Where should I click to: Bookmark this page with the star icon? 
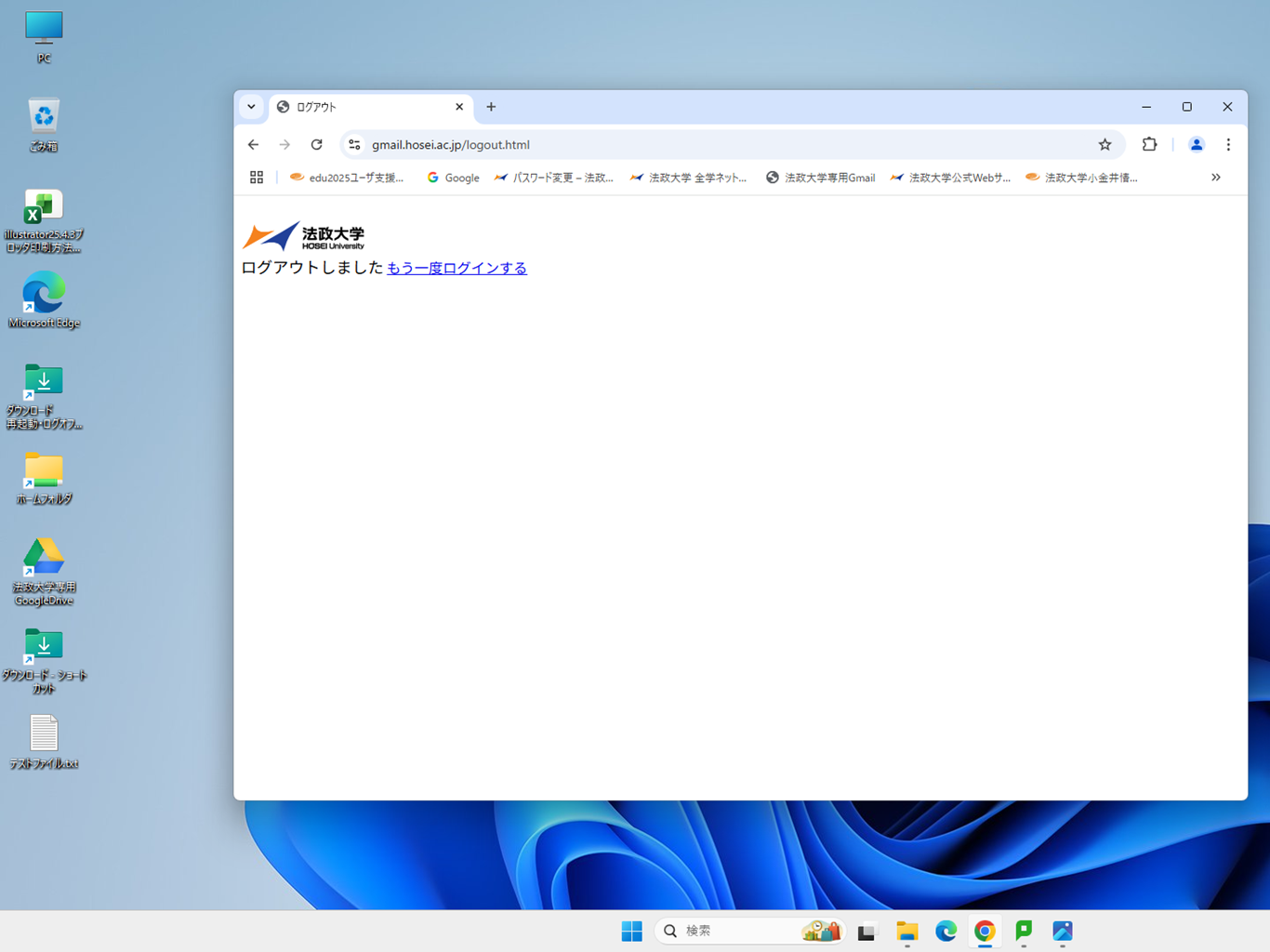1105,145
